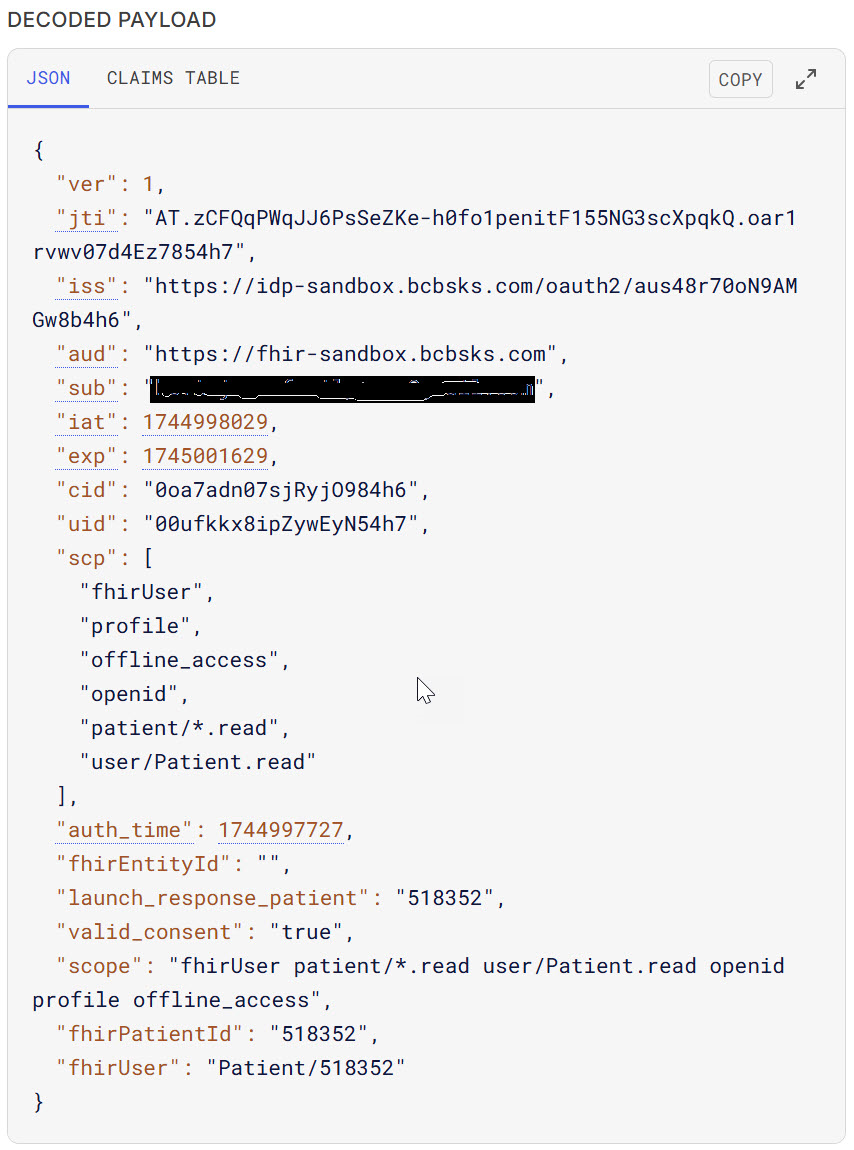This screenshot has height=1150, width=854.
Task: Click the iat timestamp value 1744998029
Action: [x=205, y=422]
